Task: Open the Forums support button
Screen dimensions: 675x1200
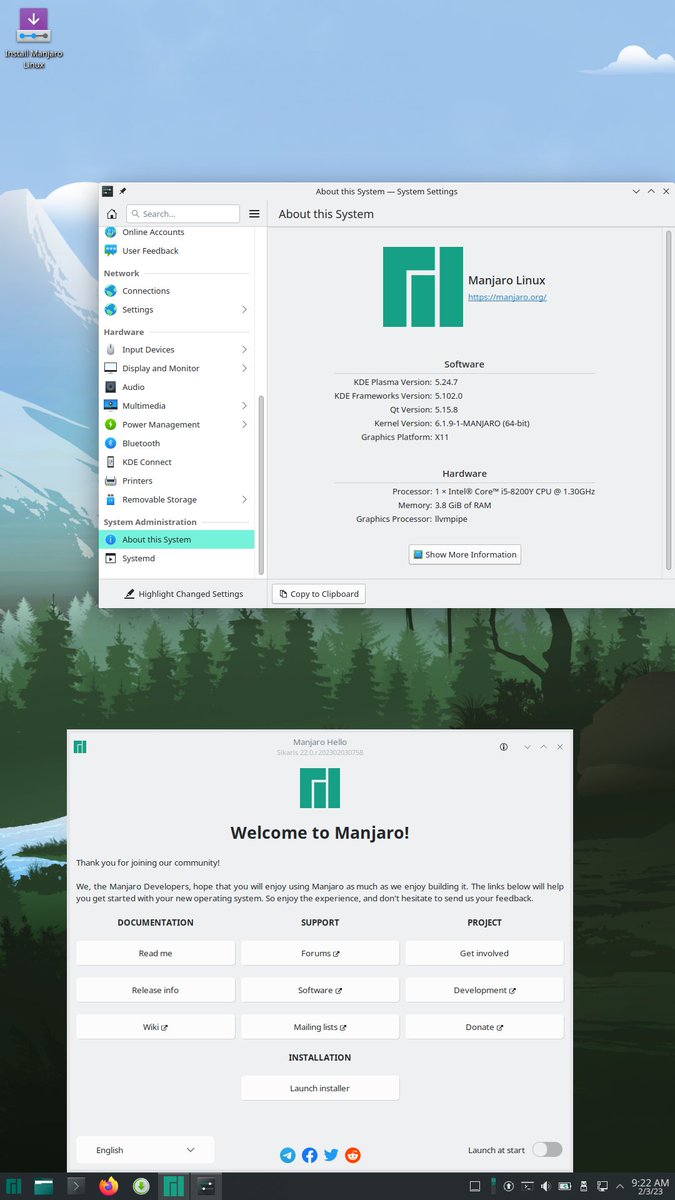Action: coord(320,953)
